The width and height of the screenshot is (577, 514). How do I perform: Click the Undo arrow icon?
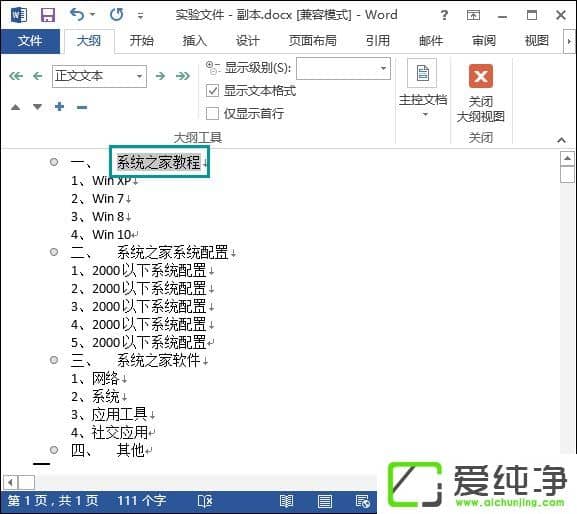pyautogui.click(x=78, y=15)
